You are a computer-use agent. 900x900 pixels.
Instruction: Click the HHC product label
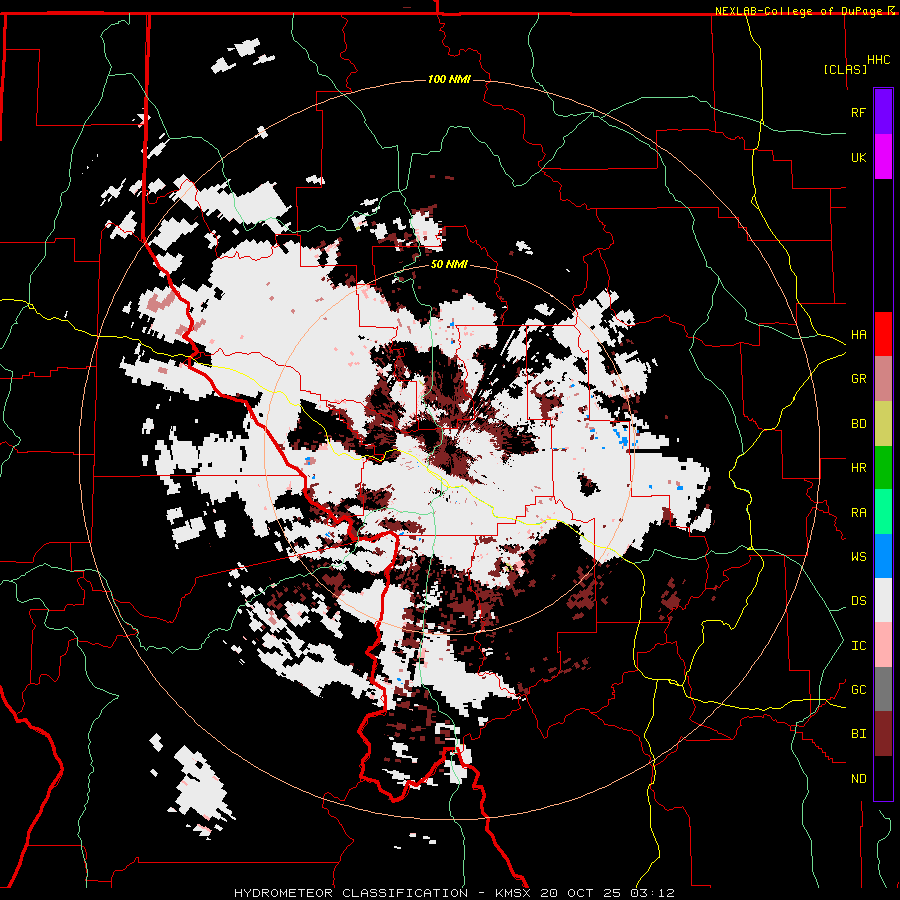coord(878,60)
